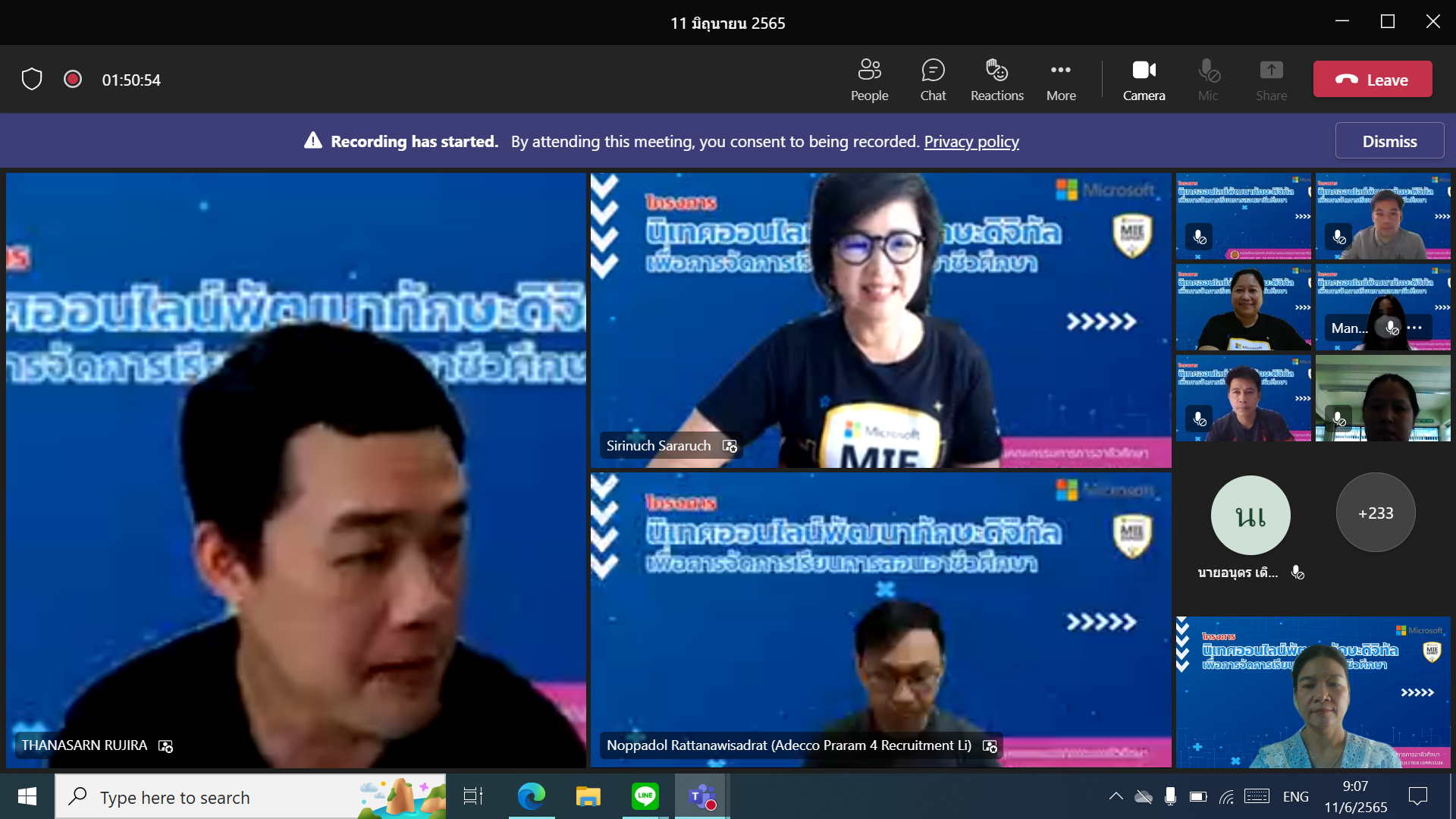Turn off the Camera
This screenshot has height=819, width=1456.
pos(1144,80)
